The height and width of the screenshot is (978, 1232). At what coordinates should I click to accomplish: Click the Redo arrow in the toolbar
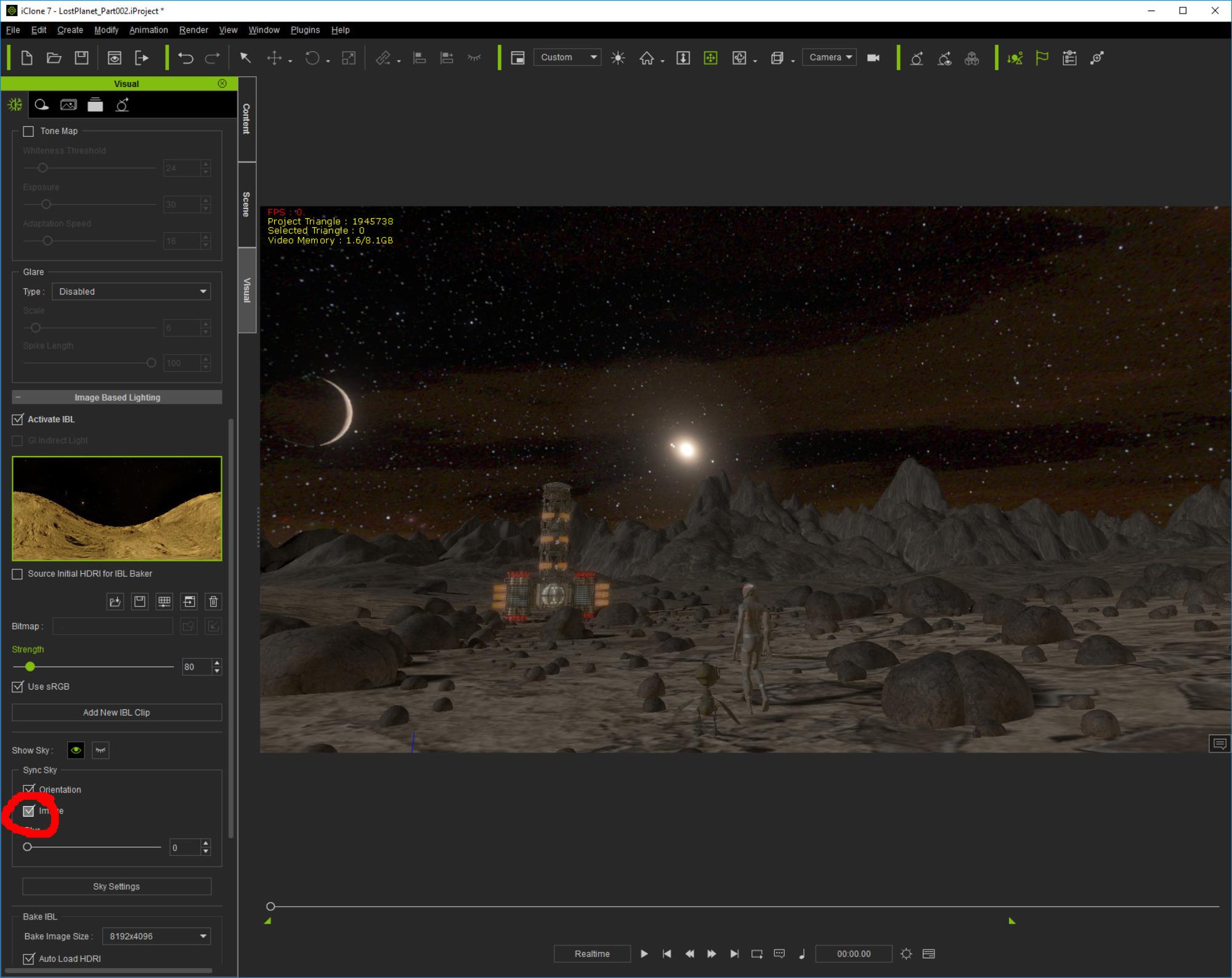[213, 58]
